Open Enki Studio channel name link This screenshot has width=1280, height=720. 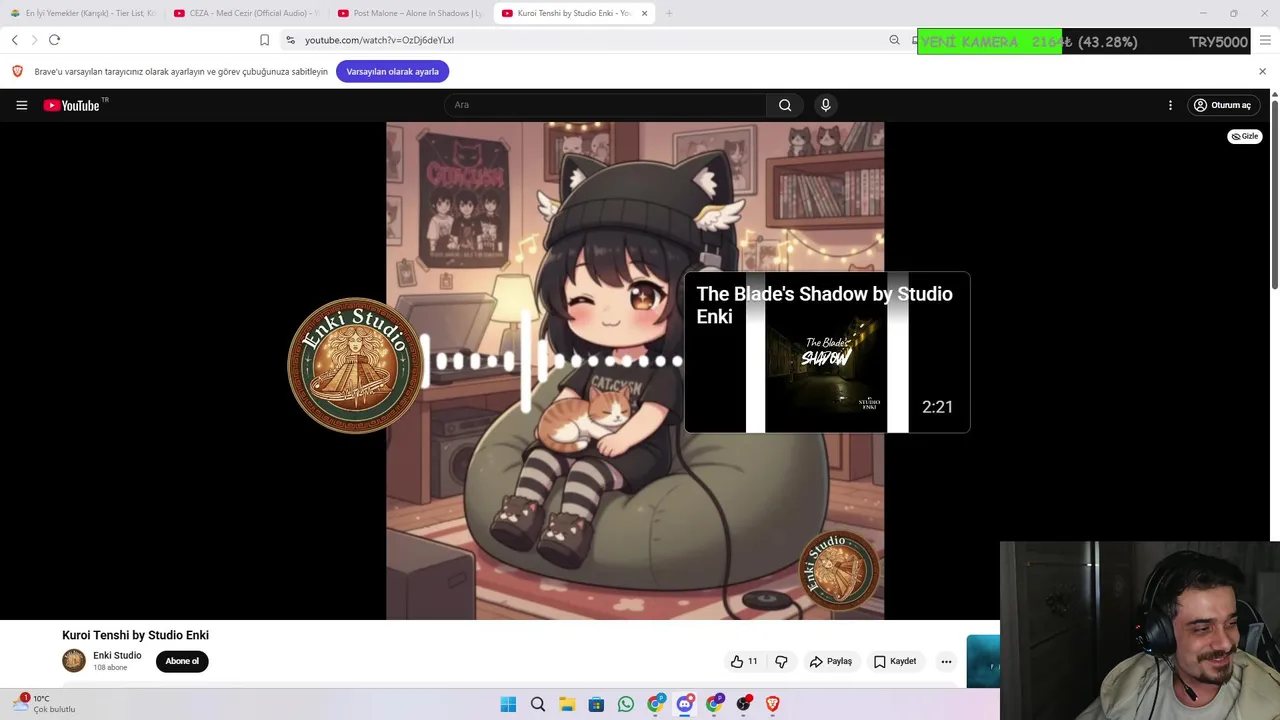(117, 655)
